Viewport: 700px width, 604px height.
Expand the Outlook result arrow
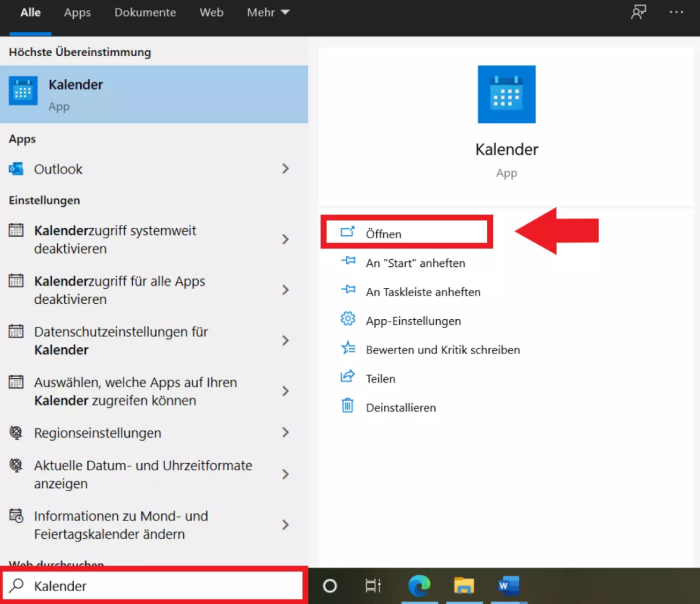click(x=285, y=169)
